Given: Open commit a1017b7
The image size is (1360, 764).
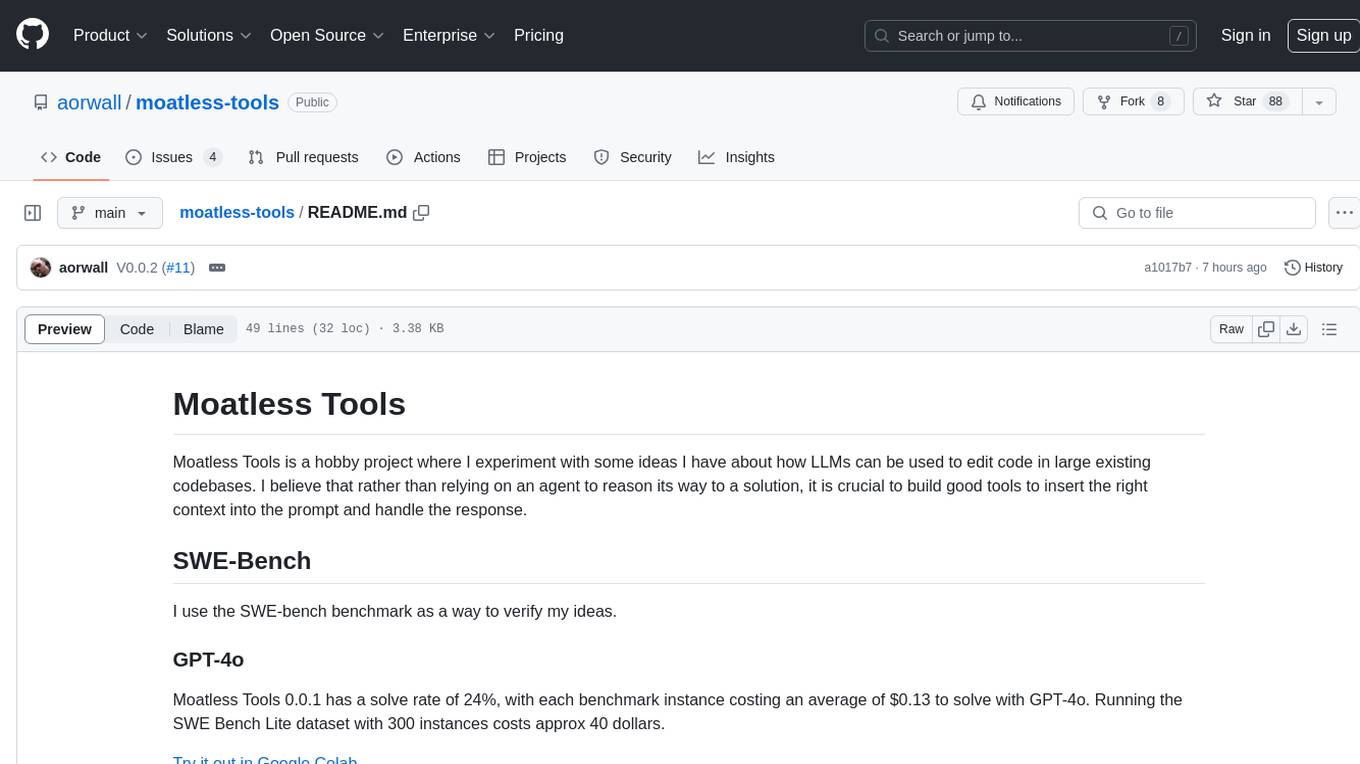Looking at the screenshot, I should (x=1168, y=268).
